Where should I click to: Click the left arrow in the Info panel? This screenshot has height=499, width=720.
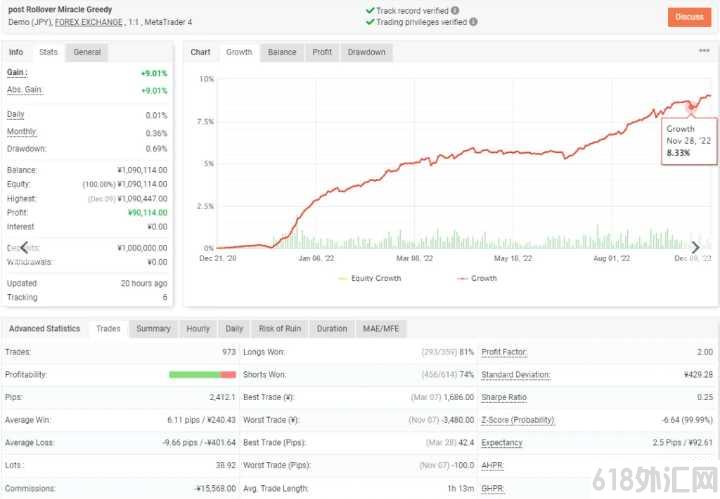coord(24,247)
